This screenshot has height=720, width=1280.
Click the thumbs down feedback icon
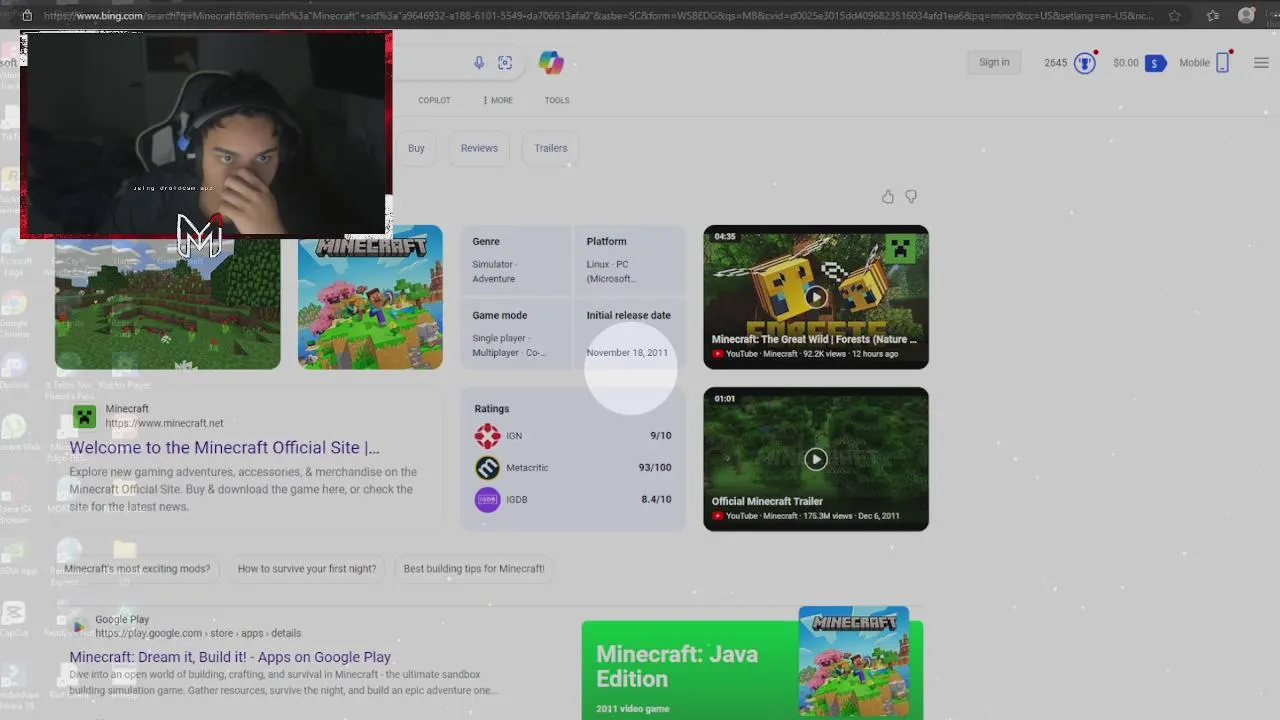(x=911, y=197)
